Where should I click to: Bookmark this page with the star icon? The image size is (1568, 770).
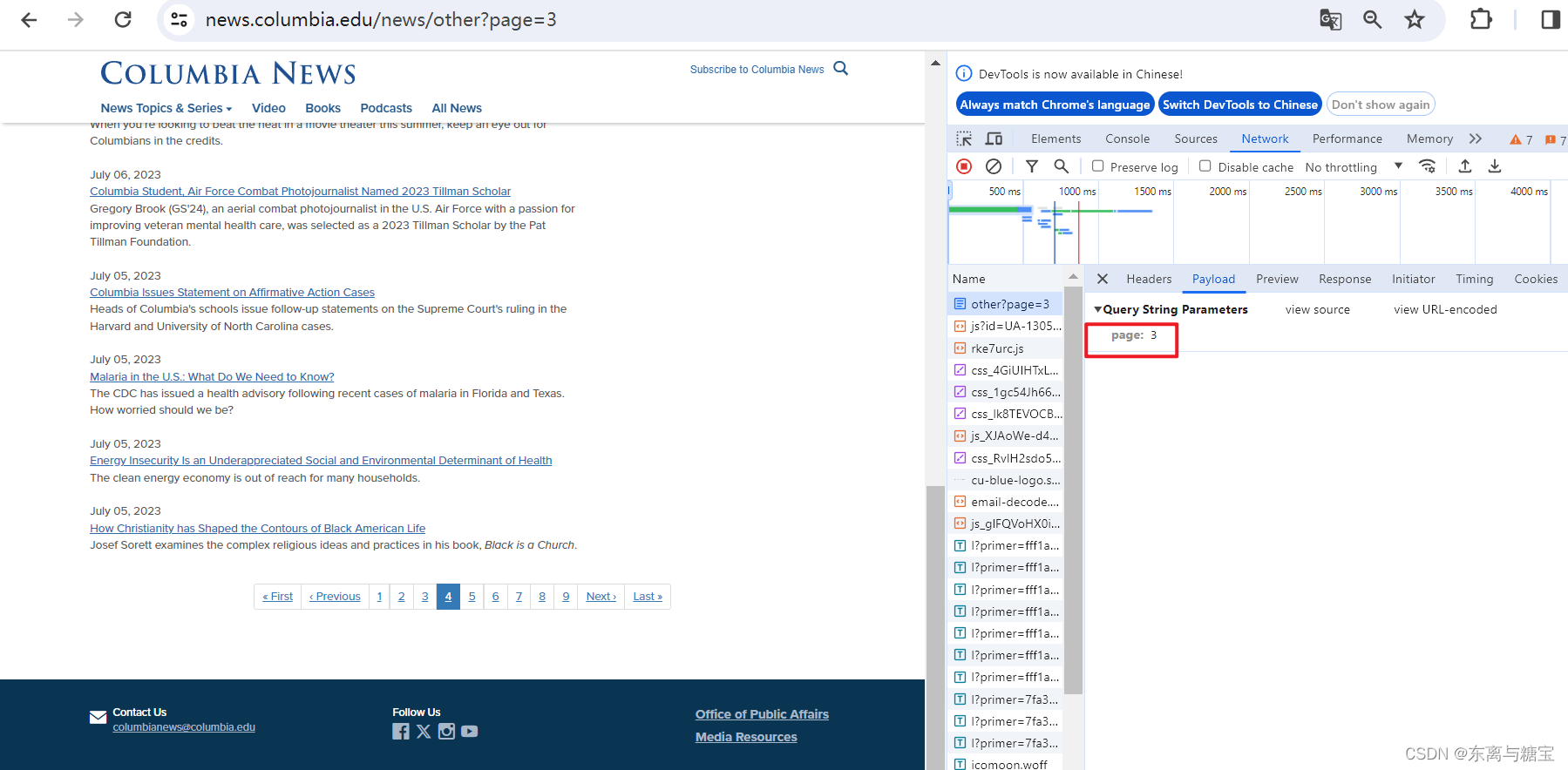(1415, 19)
